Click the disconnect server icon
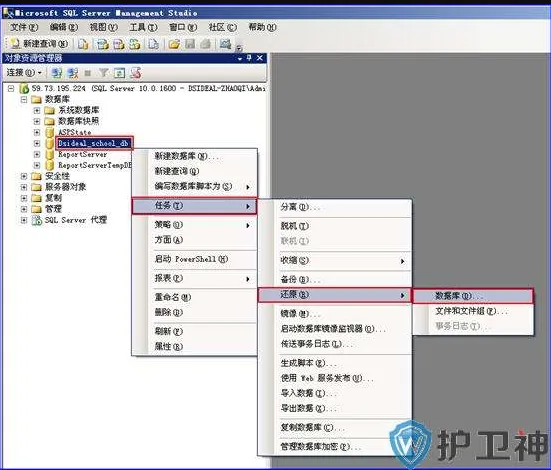The height and width of the screenshot is (470, 551). pyautogui.click(x=73, y=73)
